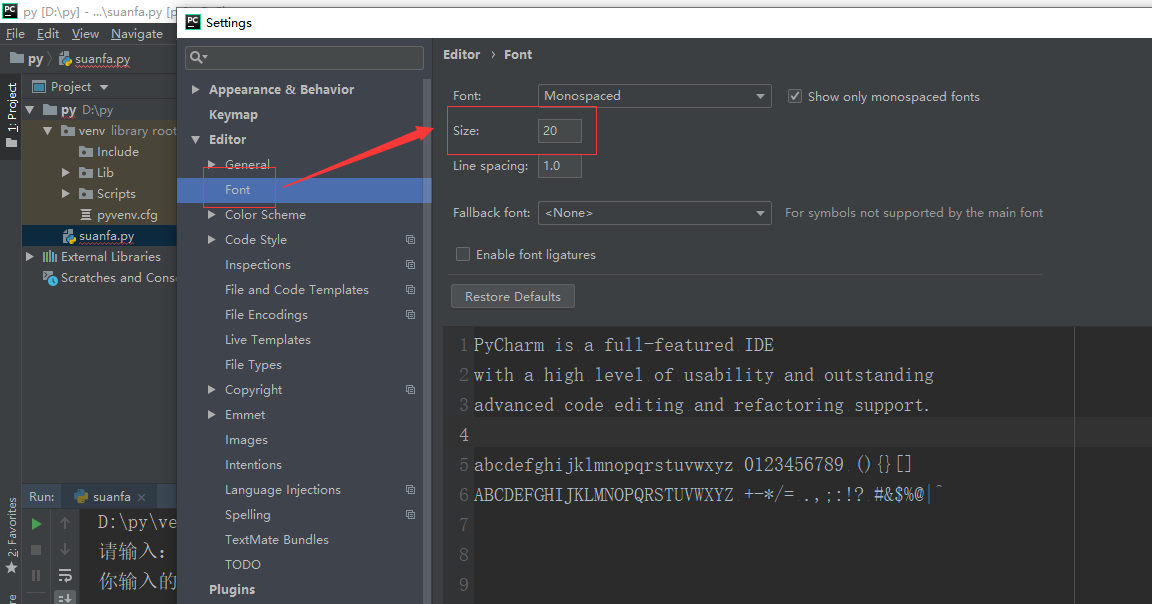Expand External Libraries node arrow
Image resolution: width=1152 pixels, height=604 pixels.
click(29, 256)
